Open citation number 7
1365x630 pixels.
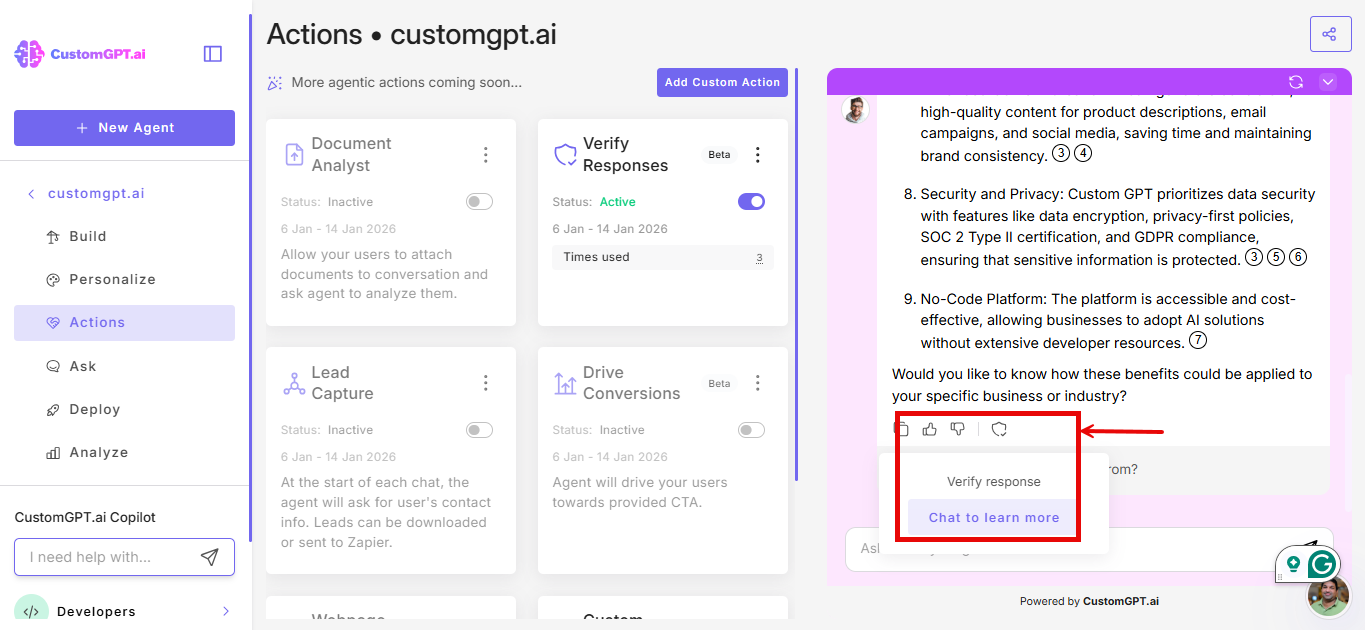click(1198, 341)
